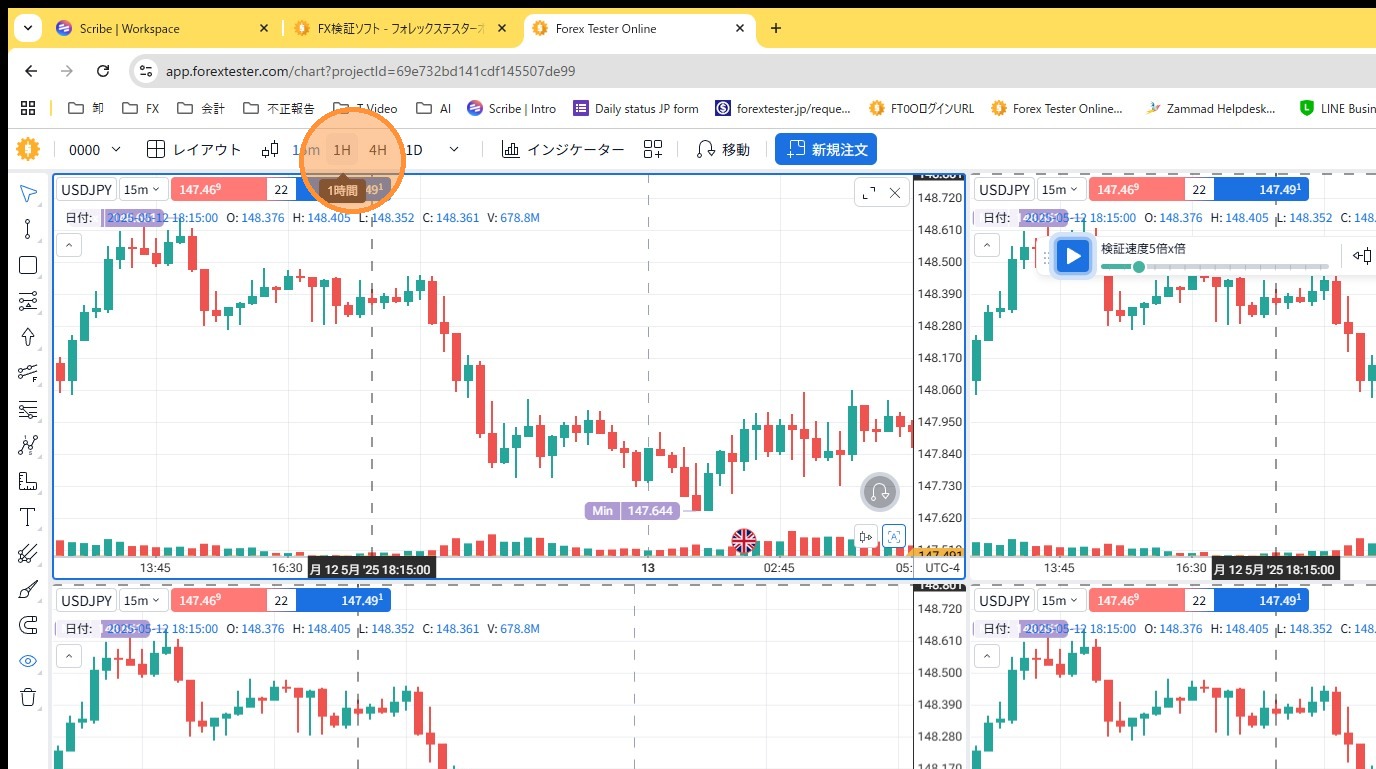The image size is (1376, 769).
Task: Switch to the Scribe | Workspace tab
Action: tap(163, 28)
